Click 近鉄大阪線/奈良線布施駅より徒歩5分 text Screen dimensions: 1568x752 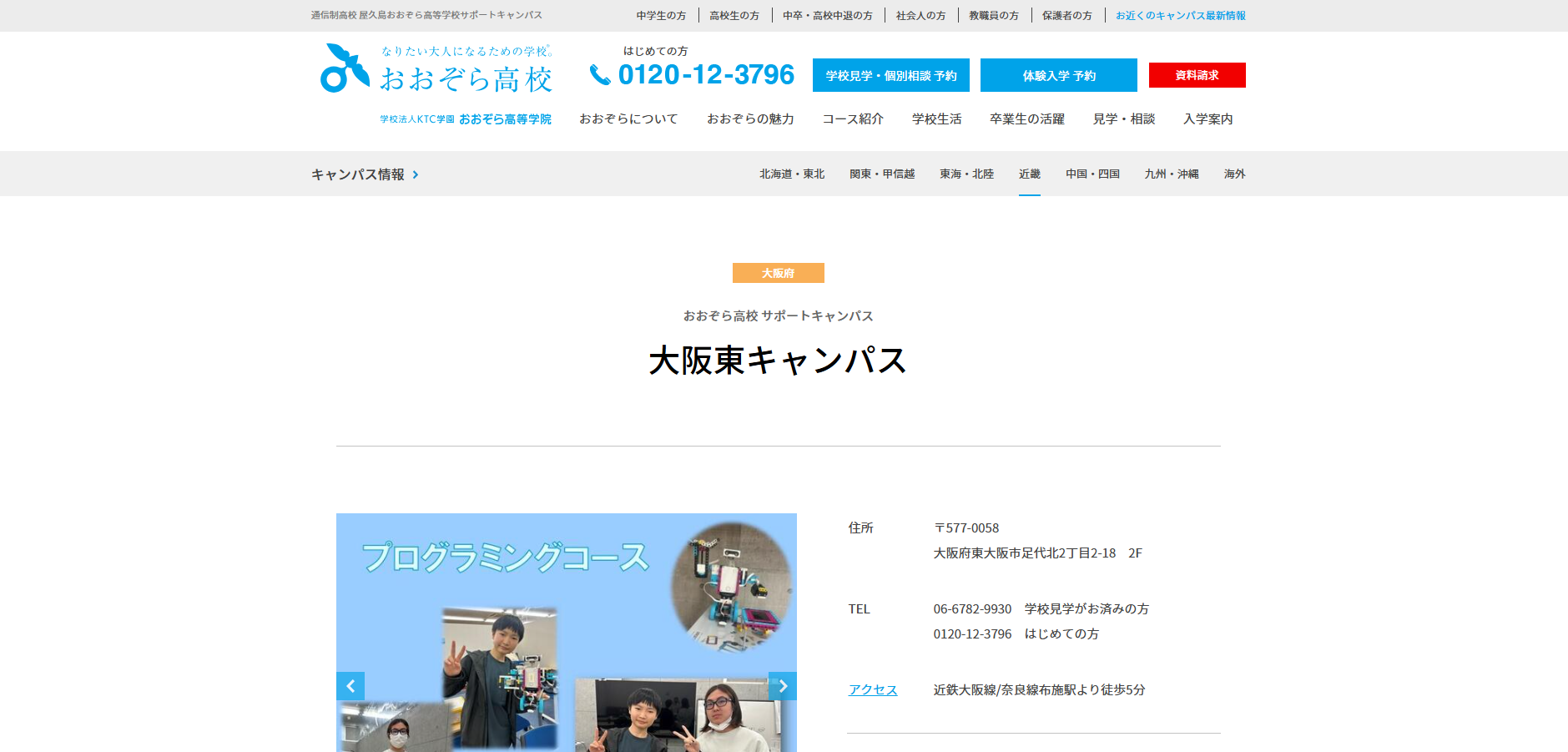(1039, 690)
